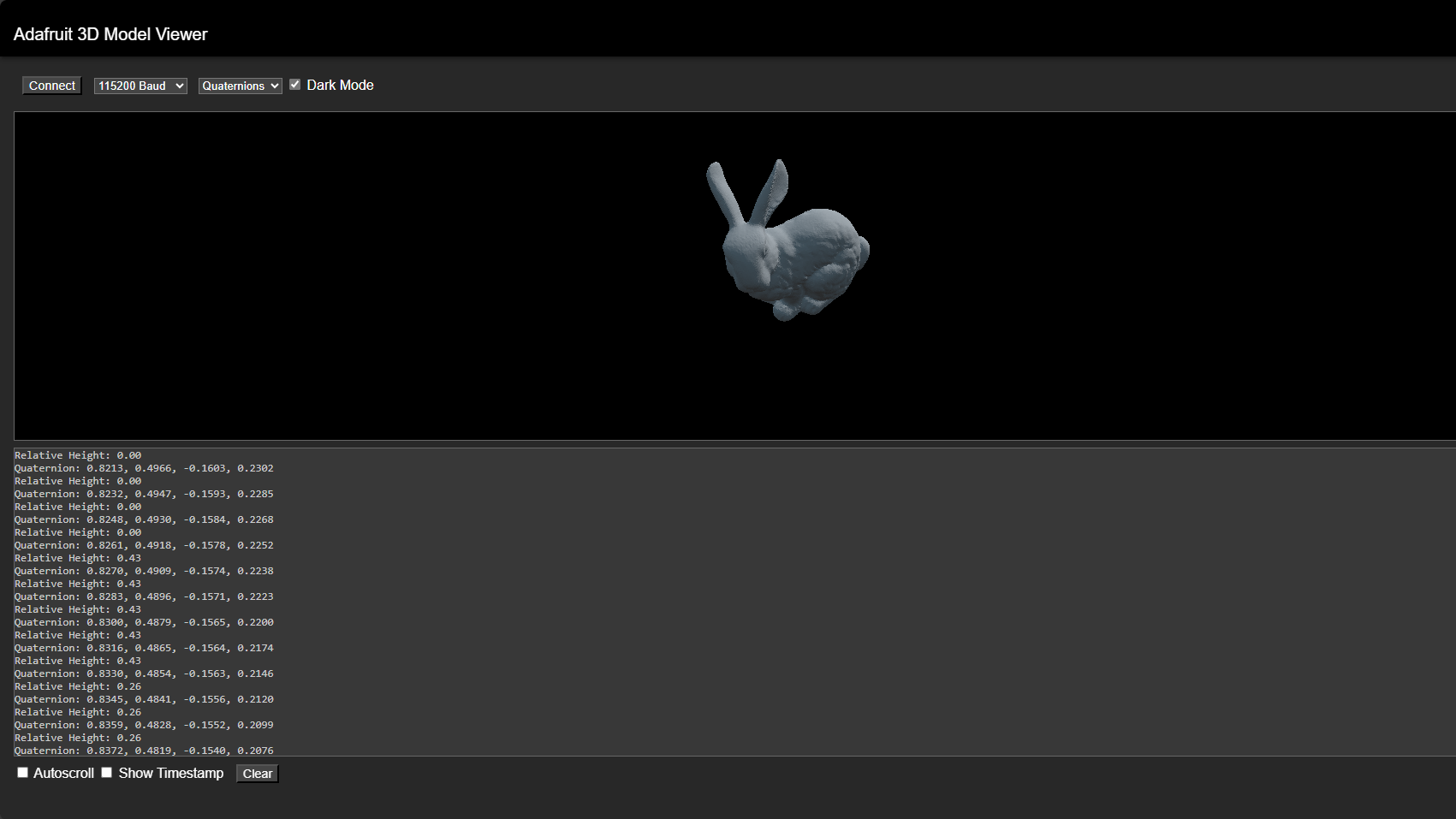Click the Quaternion line starting with 0.8345
Viewport: 1456px width, 819px height.
pos(144,699)
